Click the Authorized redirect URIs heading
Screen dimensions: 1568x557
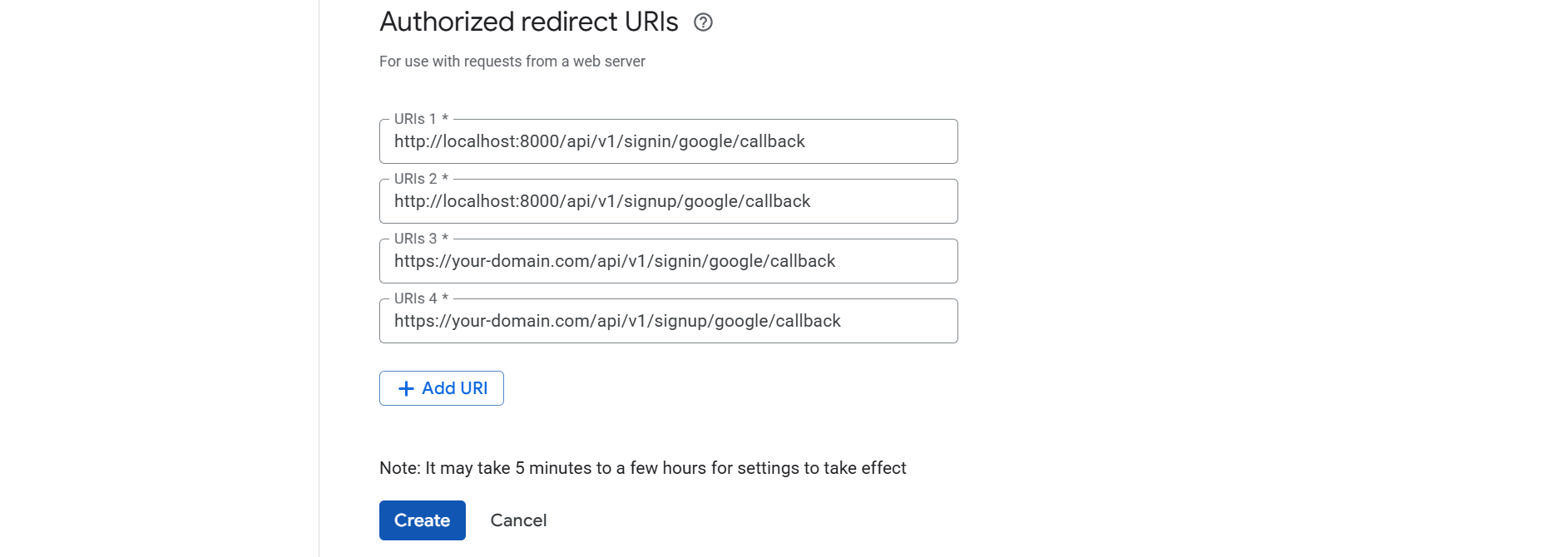527,21
